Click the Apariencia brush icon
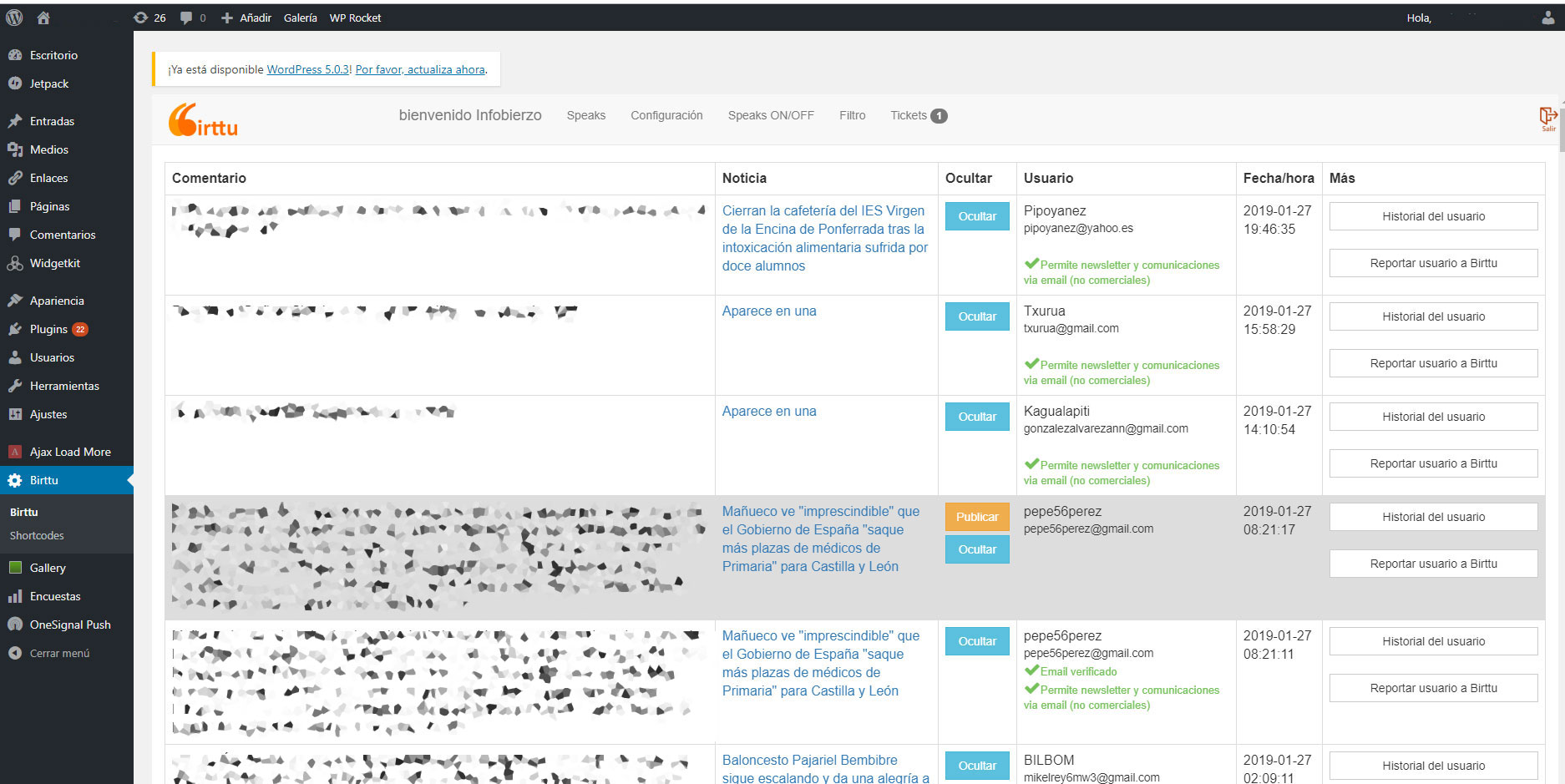The height and width of the screenshot is (784, 1565). (15, 301)
